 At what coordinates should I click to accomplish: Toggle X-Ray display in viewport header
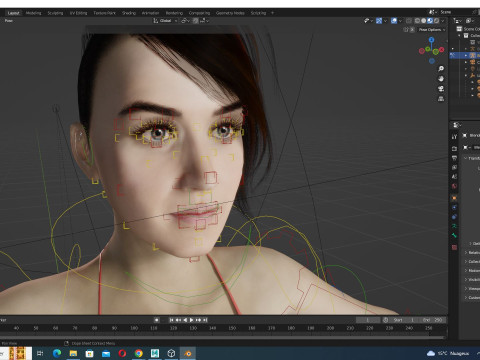tap(409, 21)
